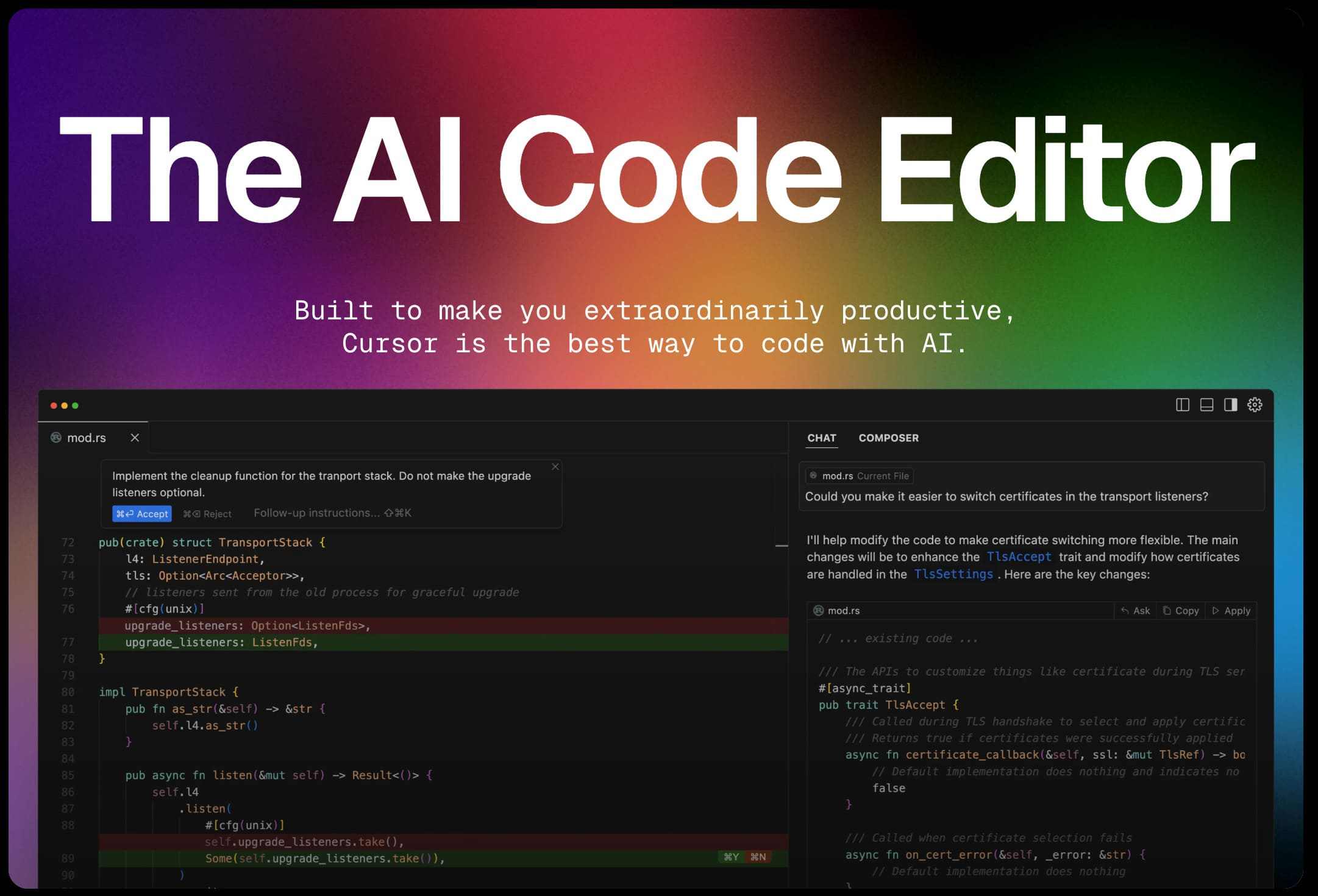The height and width of the screenshot is (896, 1318).
Task: Click the TlsAccept code link in chat
Action: 1019,556
